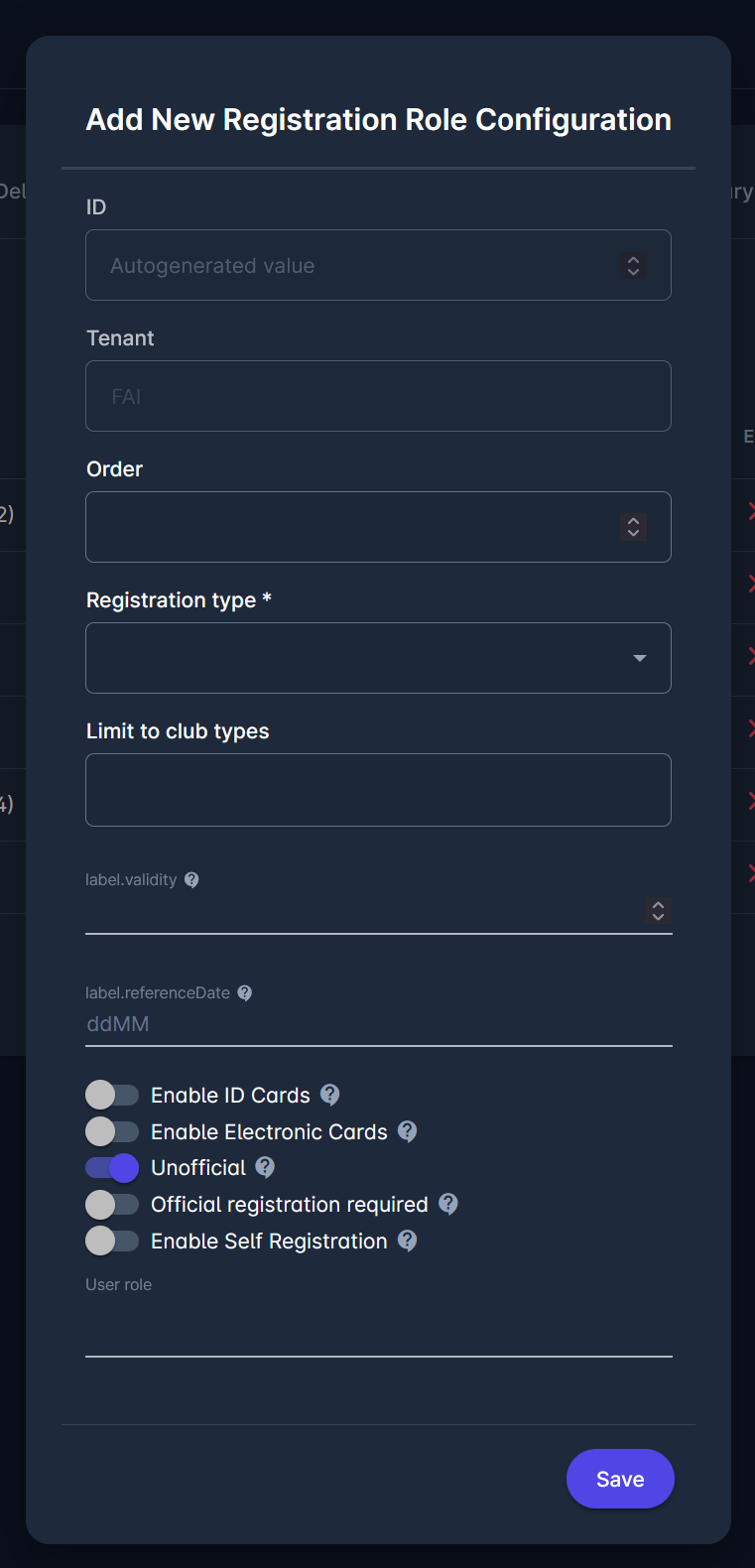Switch on Enable Self Registration

(112, 1241)
